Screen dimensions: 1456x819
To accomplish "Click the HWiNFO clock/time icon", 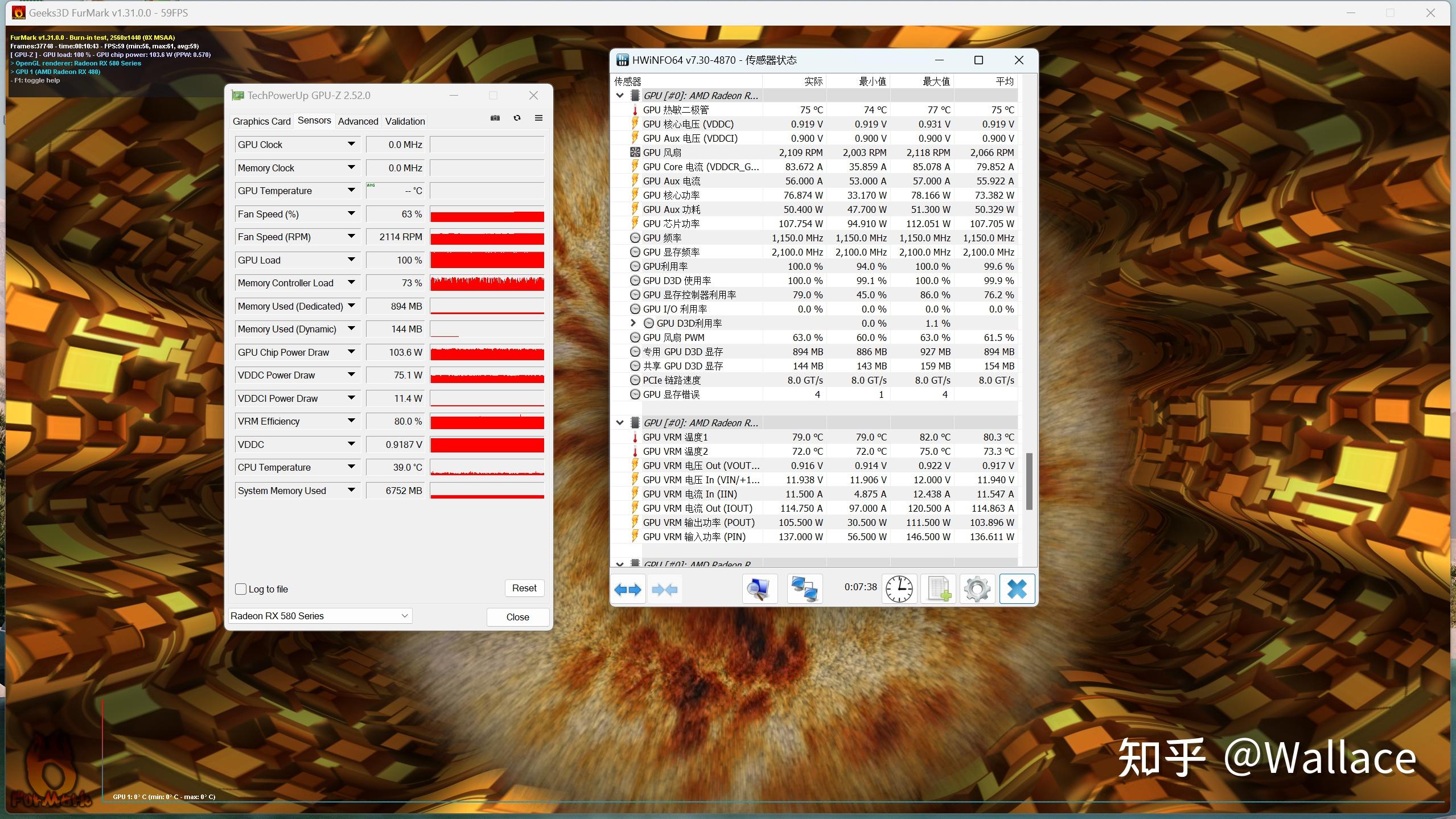I will pyautogui.click(x=898, y=588).
